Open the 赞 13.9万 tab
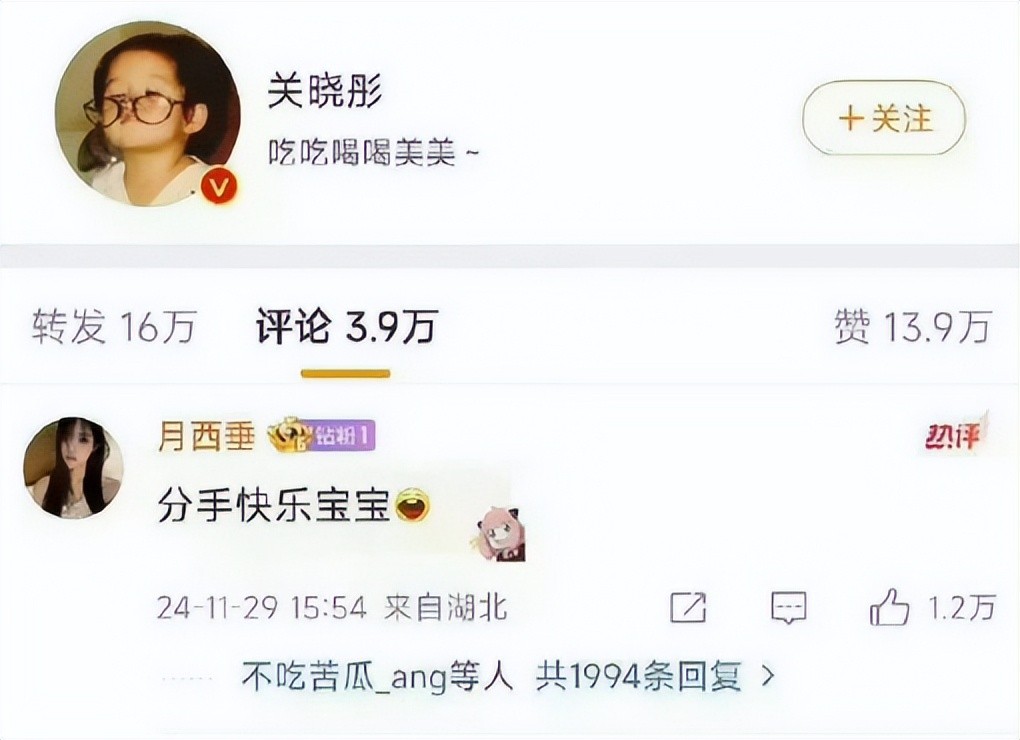The height and width of the screenshot is (740, 1020). coord(913,327)
